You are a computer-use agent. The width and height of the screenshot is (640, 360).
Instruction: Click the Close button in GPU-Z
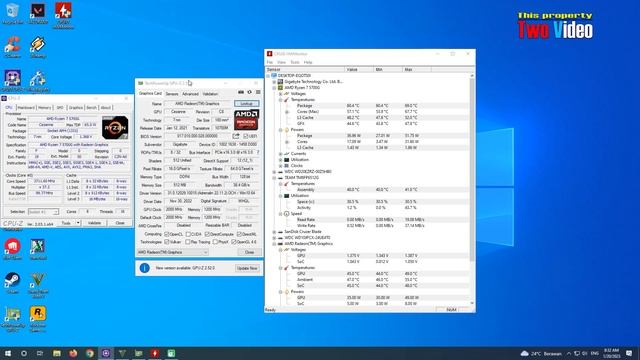pos(249,252)
